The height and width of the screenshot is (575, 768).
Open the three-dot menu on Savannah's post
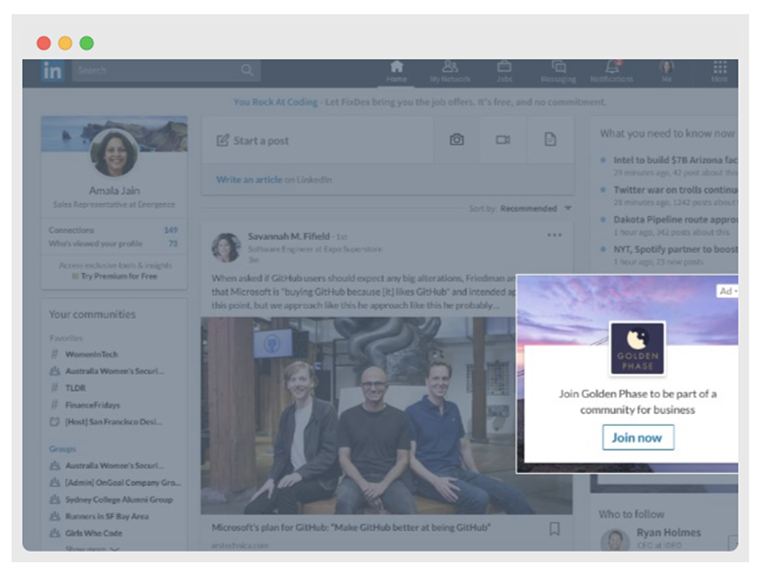pyautogui.click(x=554, y=236)
